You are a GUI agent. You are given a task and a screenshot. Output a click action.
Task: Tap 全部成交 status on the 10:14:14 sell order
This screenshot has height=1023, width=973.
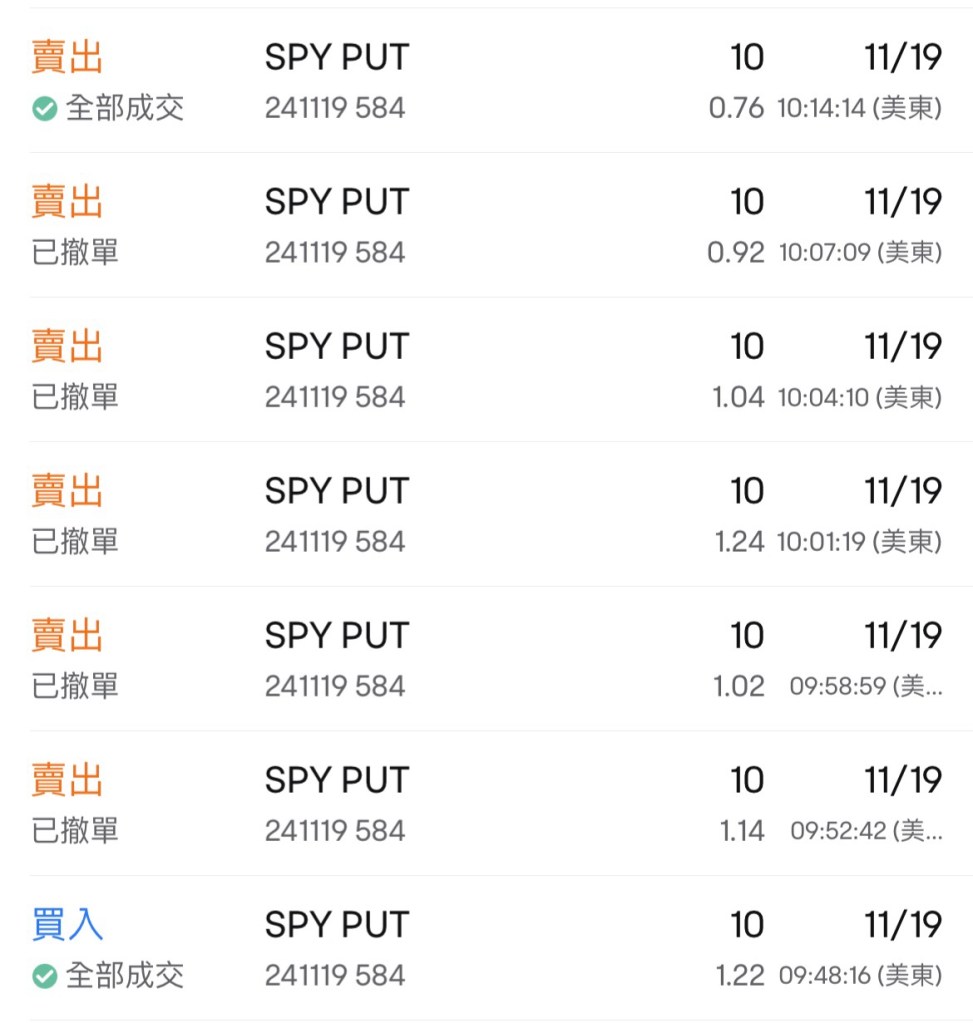point(124,108)
